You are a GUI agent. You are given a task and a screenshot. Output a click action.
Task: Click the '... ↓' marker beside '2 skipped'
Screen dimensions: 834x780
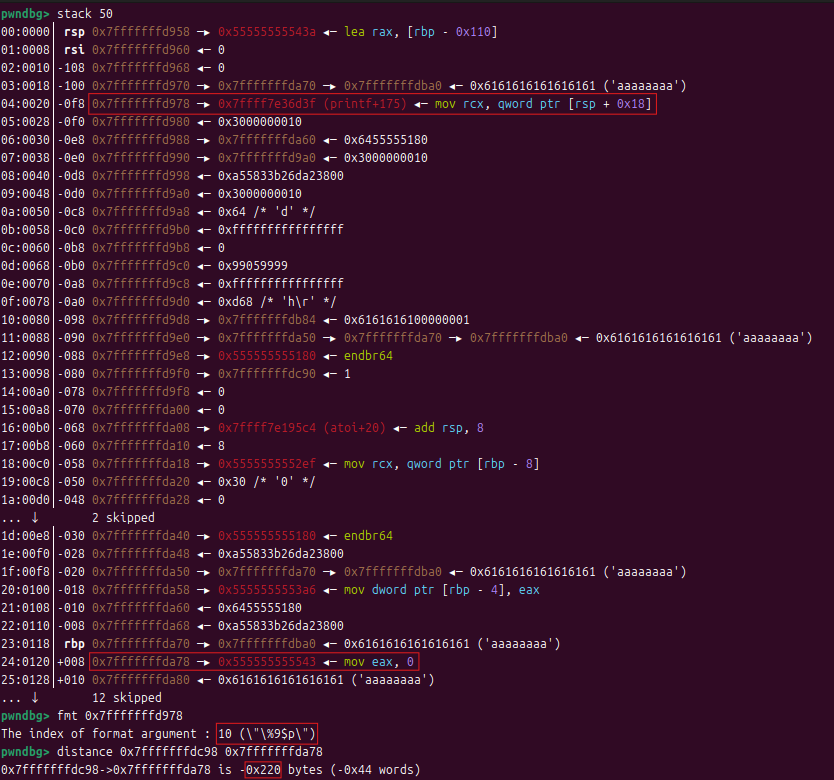(x=20, y=518)
